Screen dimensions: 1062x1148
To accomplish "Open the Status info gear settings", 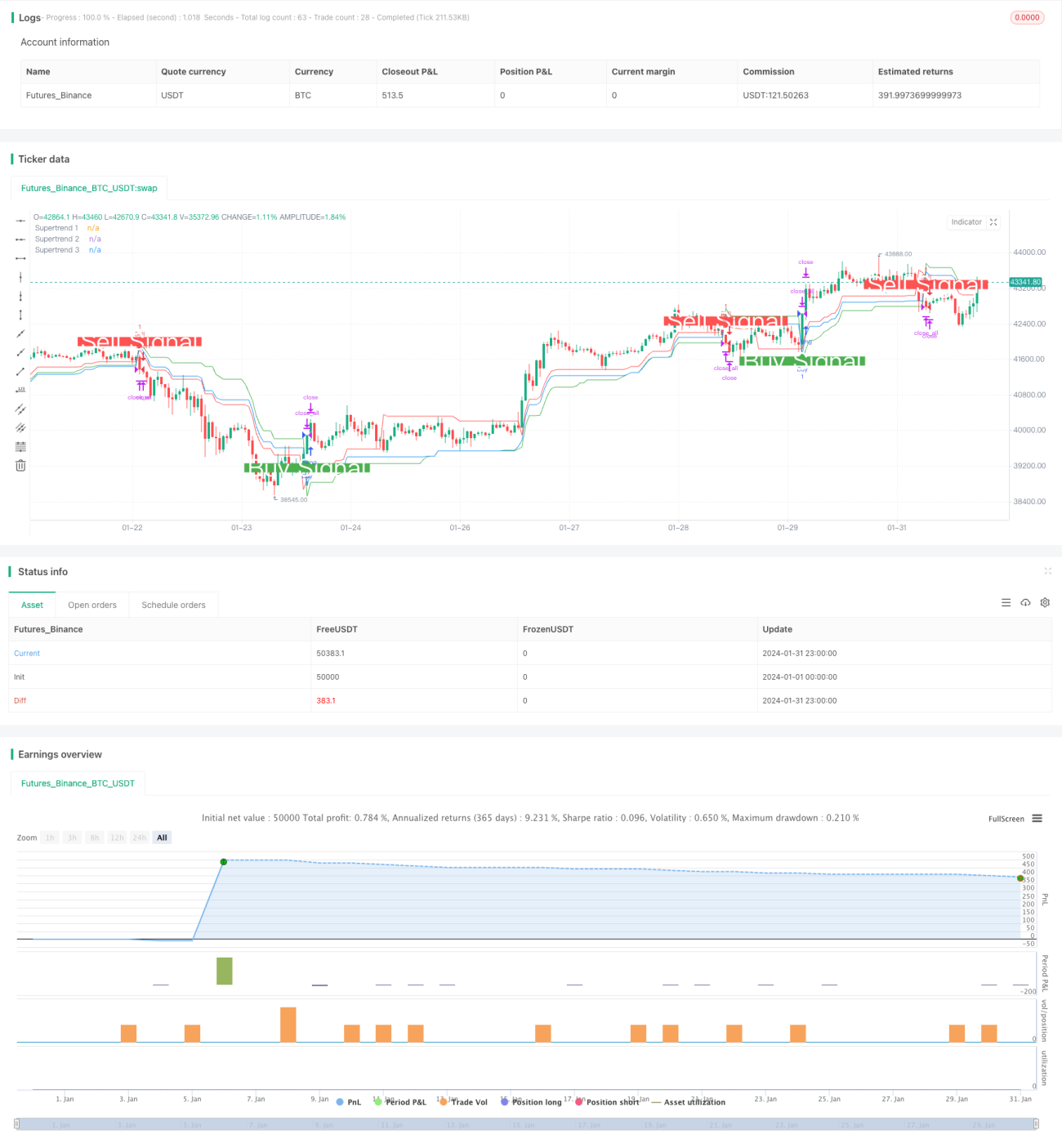I will 1045,602.
